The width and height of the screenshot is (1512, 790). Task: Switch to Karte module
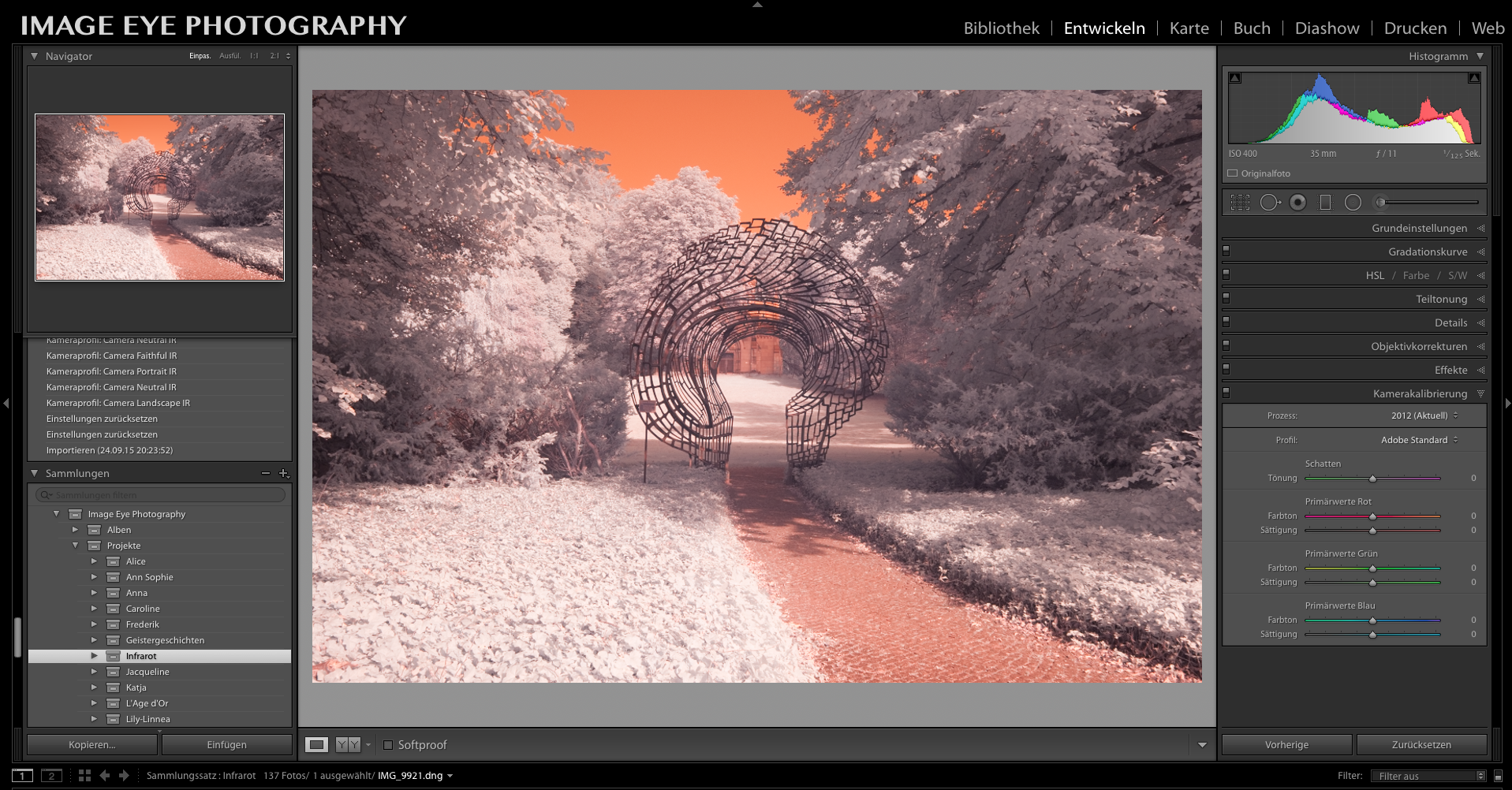tap(1189, 28)
